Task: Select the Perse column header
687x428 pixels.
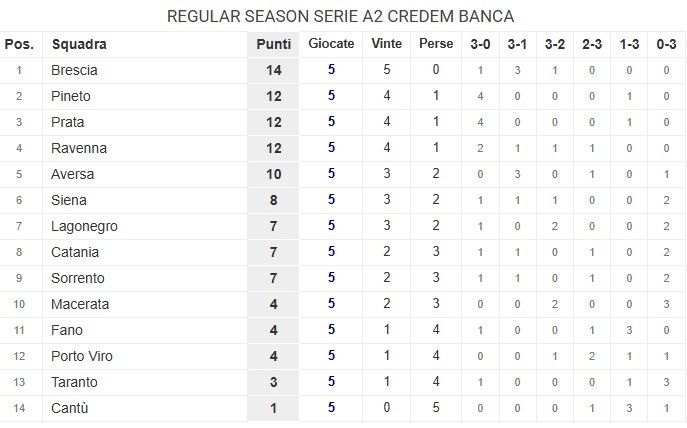Action: (436, 44)
